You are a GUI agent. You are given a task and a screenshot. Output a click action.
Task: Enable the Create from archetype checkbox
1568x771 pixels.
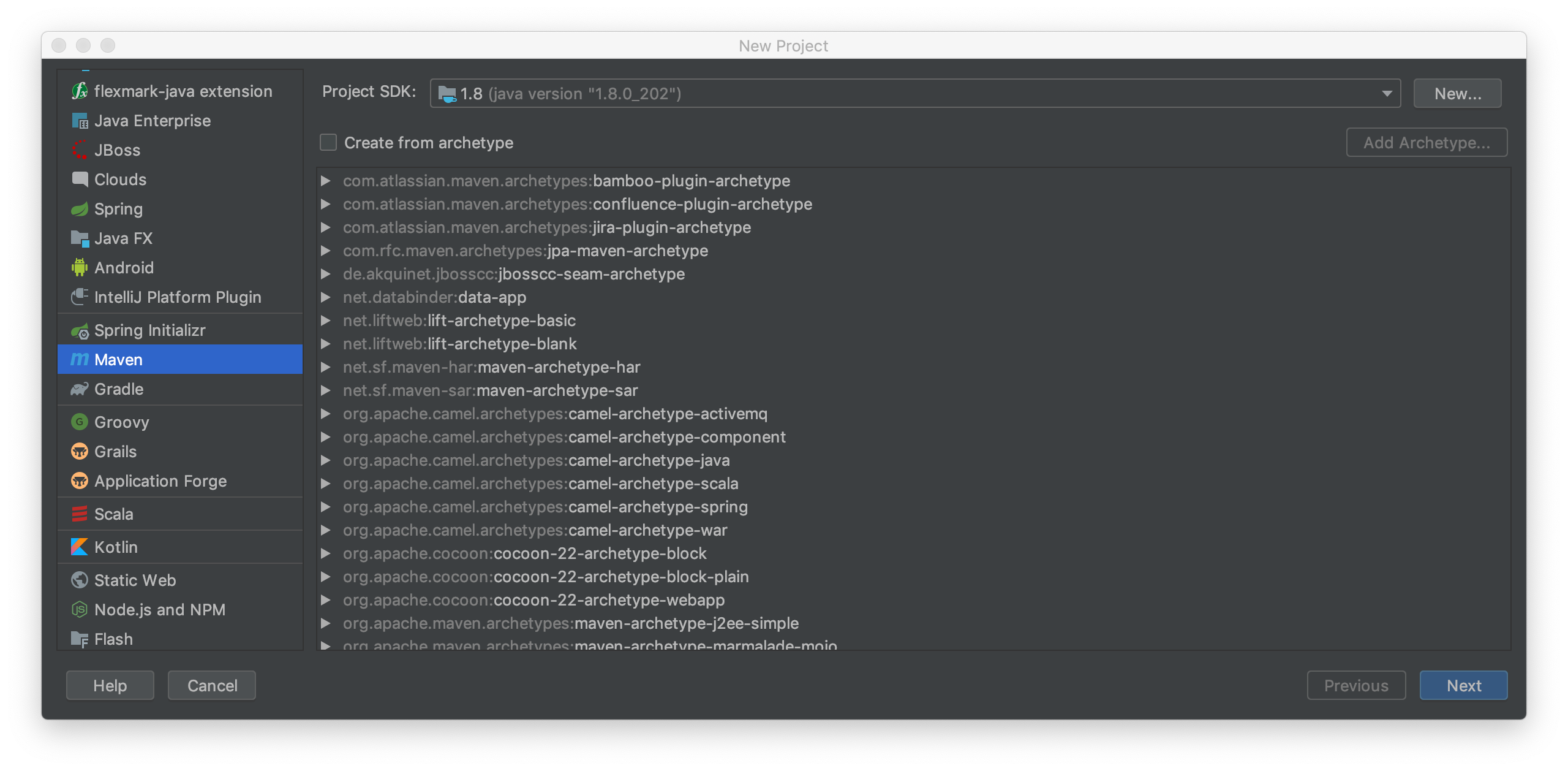(x=327, y=141)
